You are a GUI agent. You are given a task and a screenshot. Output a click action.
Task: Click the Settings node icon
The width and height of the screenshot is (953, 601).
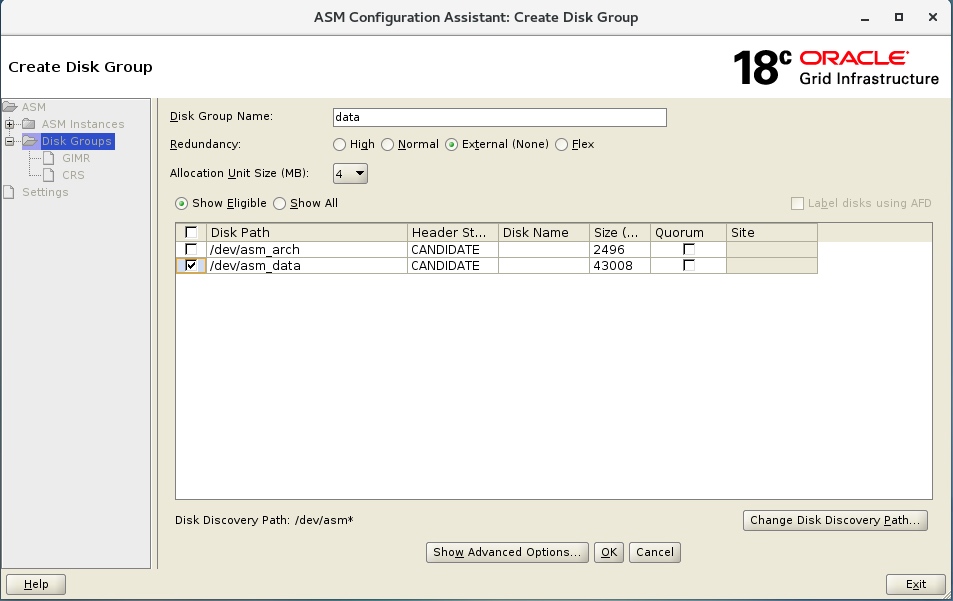click(10, 190)
